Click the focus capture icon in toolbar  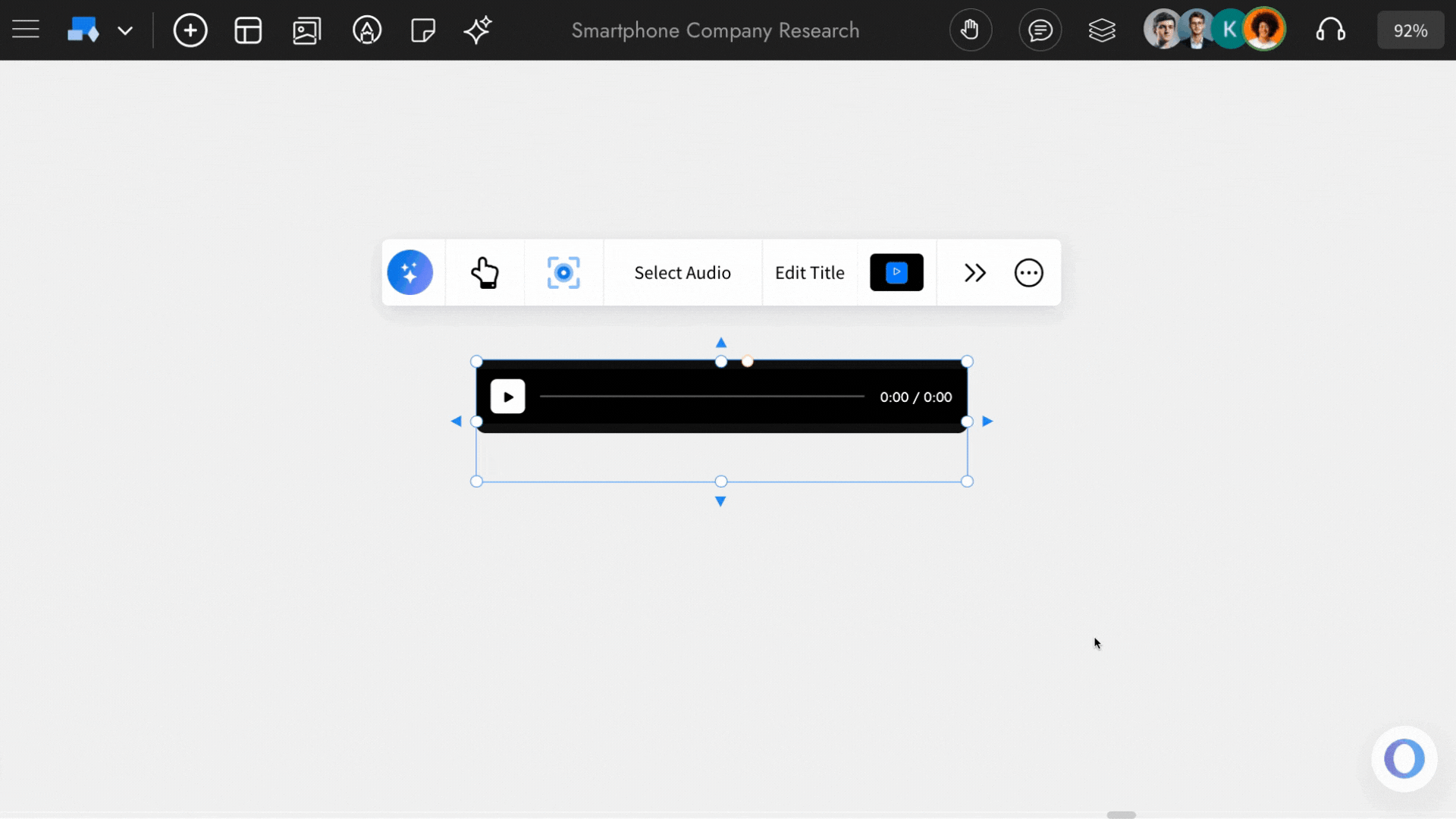pyautogui.click(x=563, y=272)
